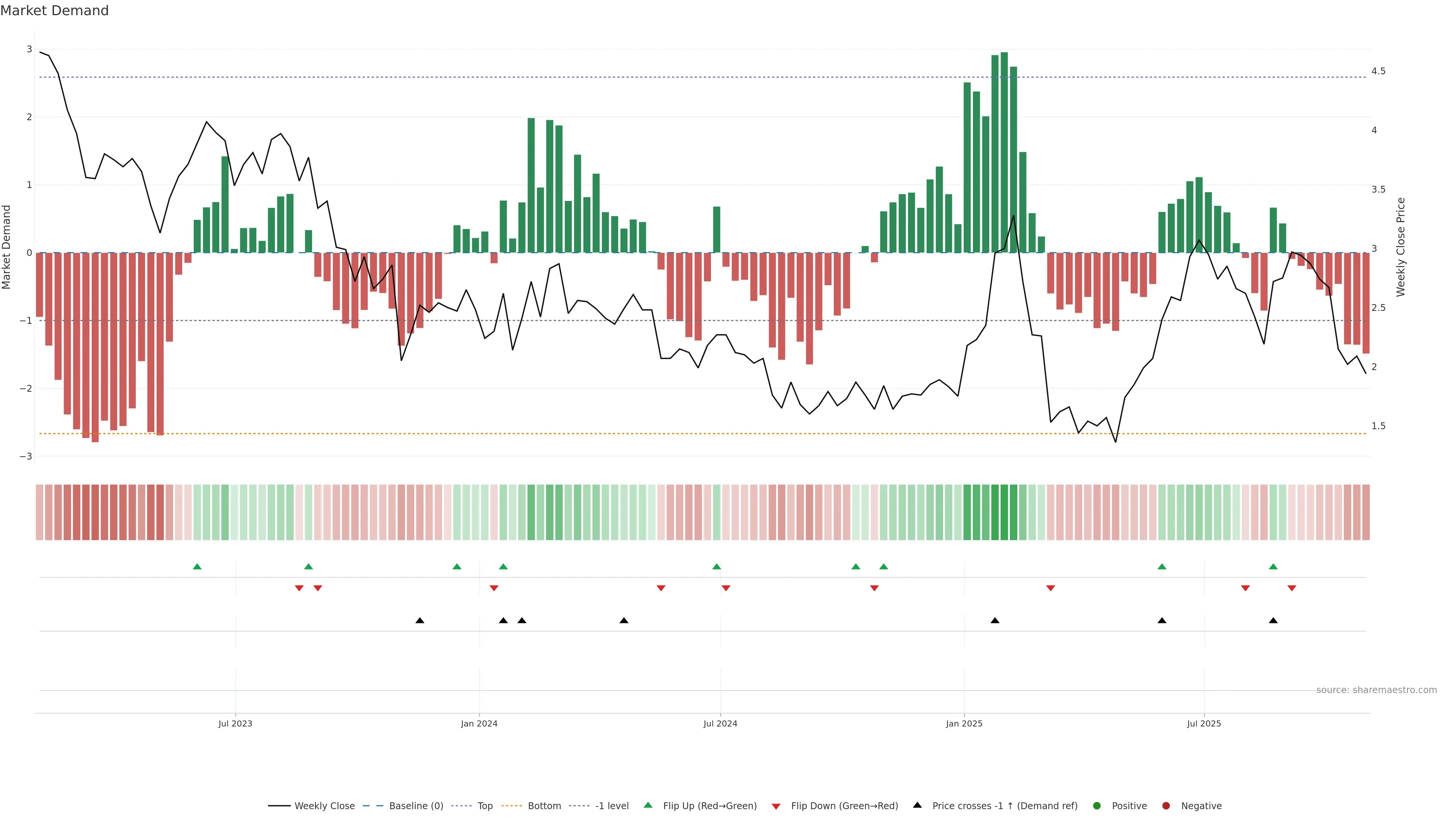Click the Flip Down red triangle legend icon

[x=776, y=806]
